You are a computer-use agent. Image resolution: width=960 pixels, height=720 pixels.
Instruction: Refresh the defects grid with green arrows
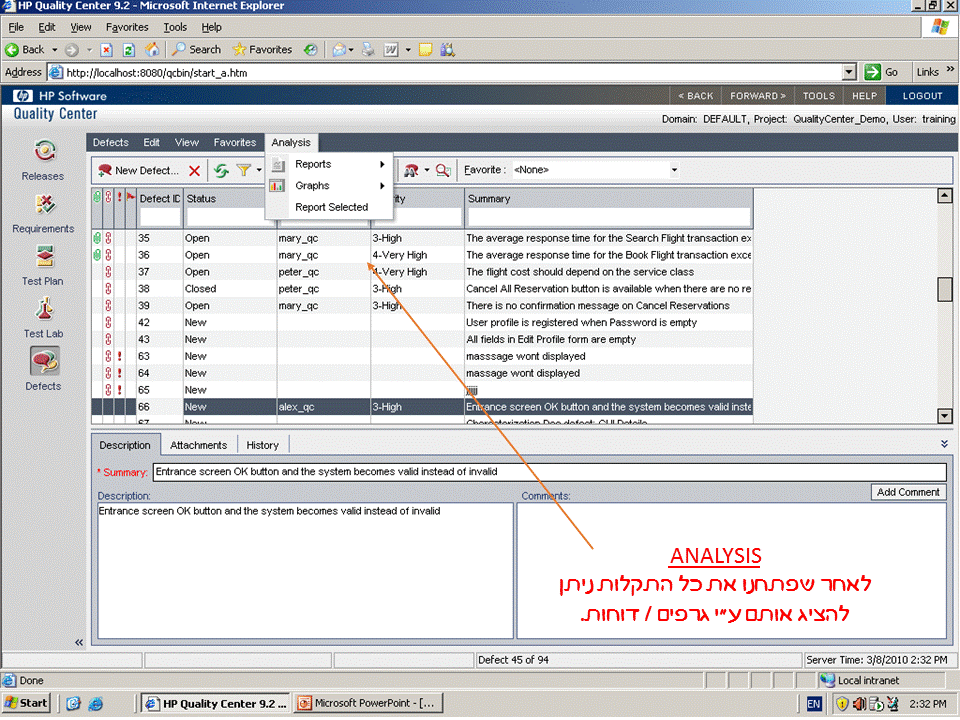point(221,171)
